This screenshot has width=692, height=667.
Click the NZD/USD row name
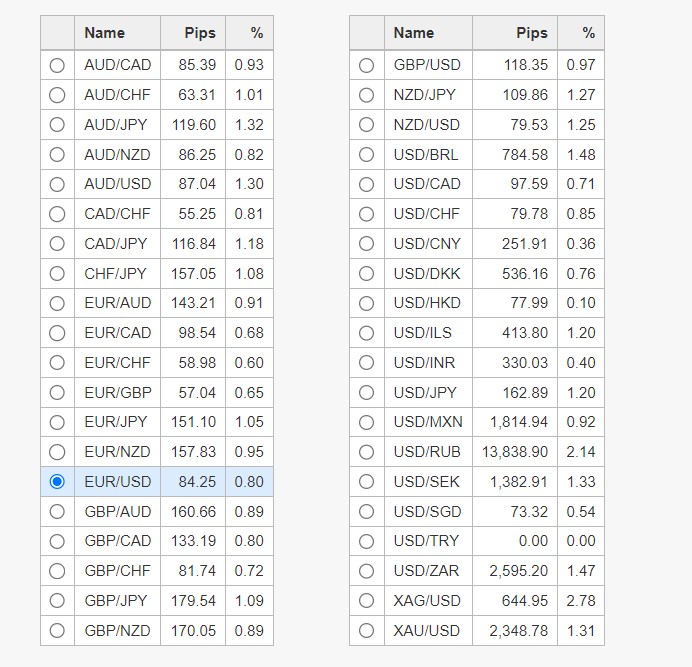coord(427,125)
